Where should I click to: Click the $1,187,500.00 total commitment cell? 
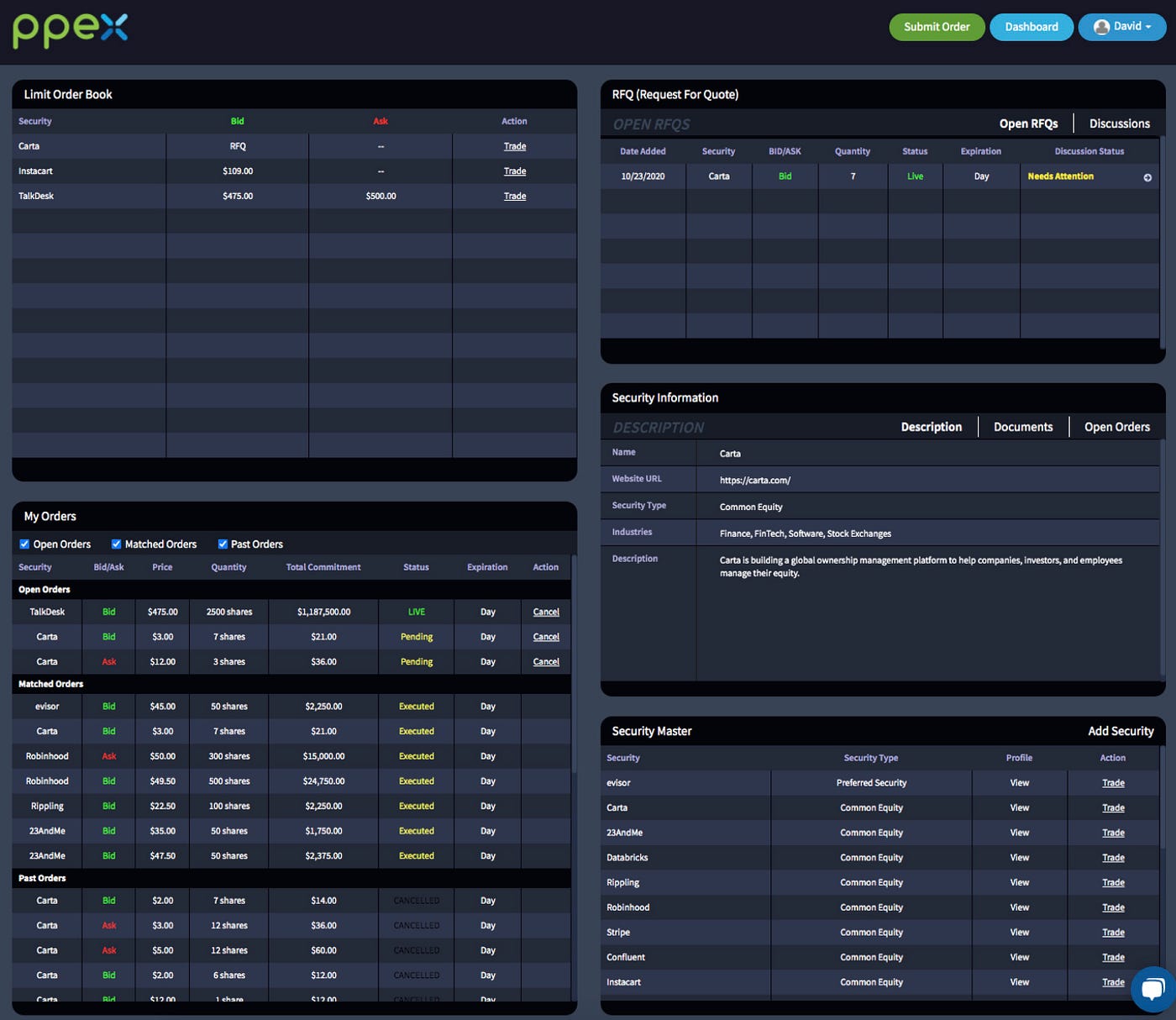coord(323,612)
